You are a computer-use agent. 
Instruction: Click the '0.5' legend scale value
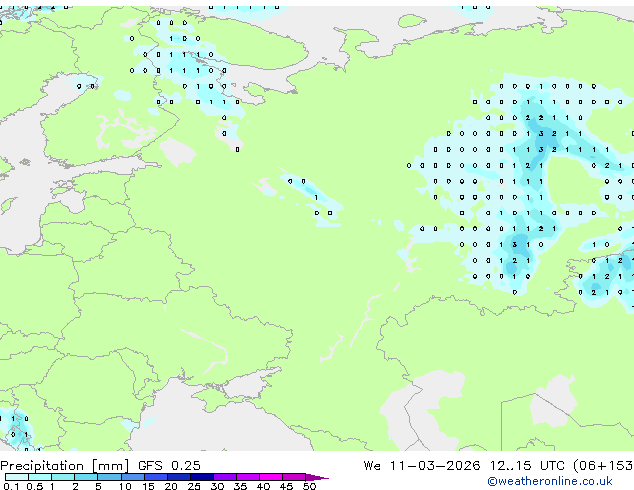(35, 486)
